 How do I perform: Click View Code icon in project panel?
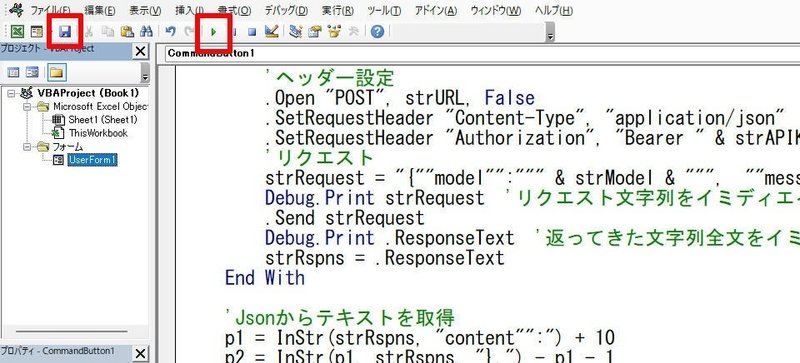(14, 72)
